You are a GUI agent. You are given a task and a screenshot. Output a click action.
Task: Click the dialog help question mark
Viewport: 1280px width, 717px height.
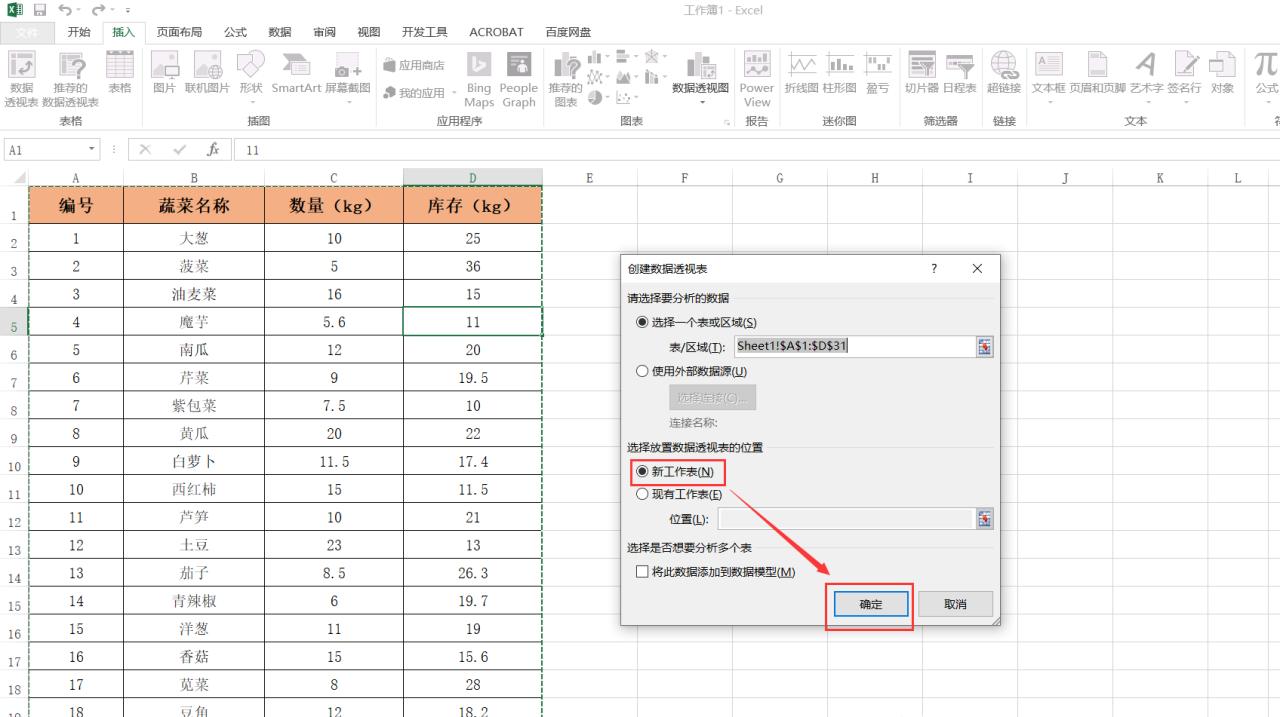pos(934,269)
